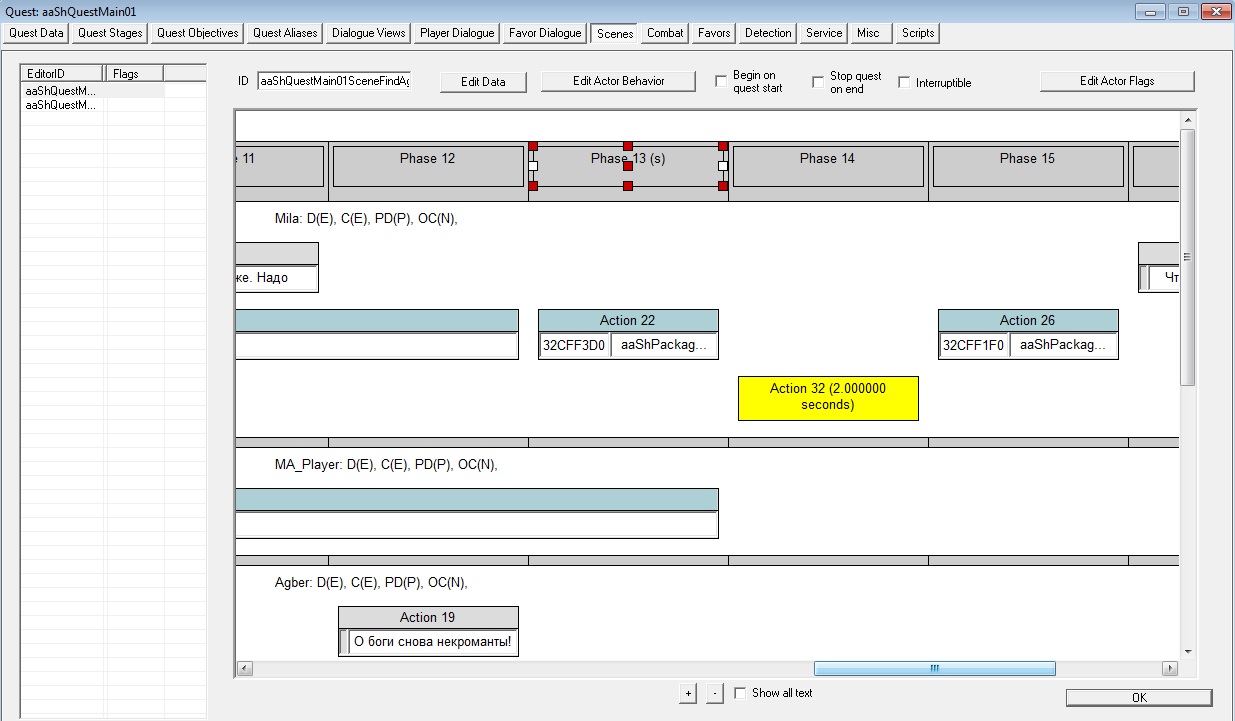Click vertical scrollbar up arrow
This screenshot has width=1235, height=721.
(1188, 120)
